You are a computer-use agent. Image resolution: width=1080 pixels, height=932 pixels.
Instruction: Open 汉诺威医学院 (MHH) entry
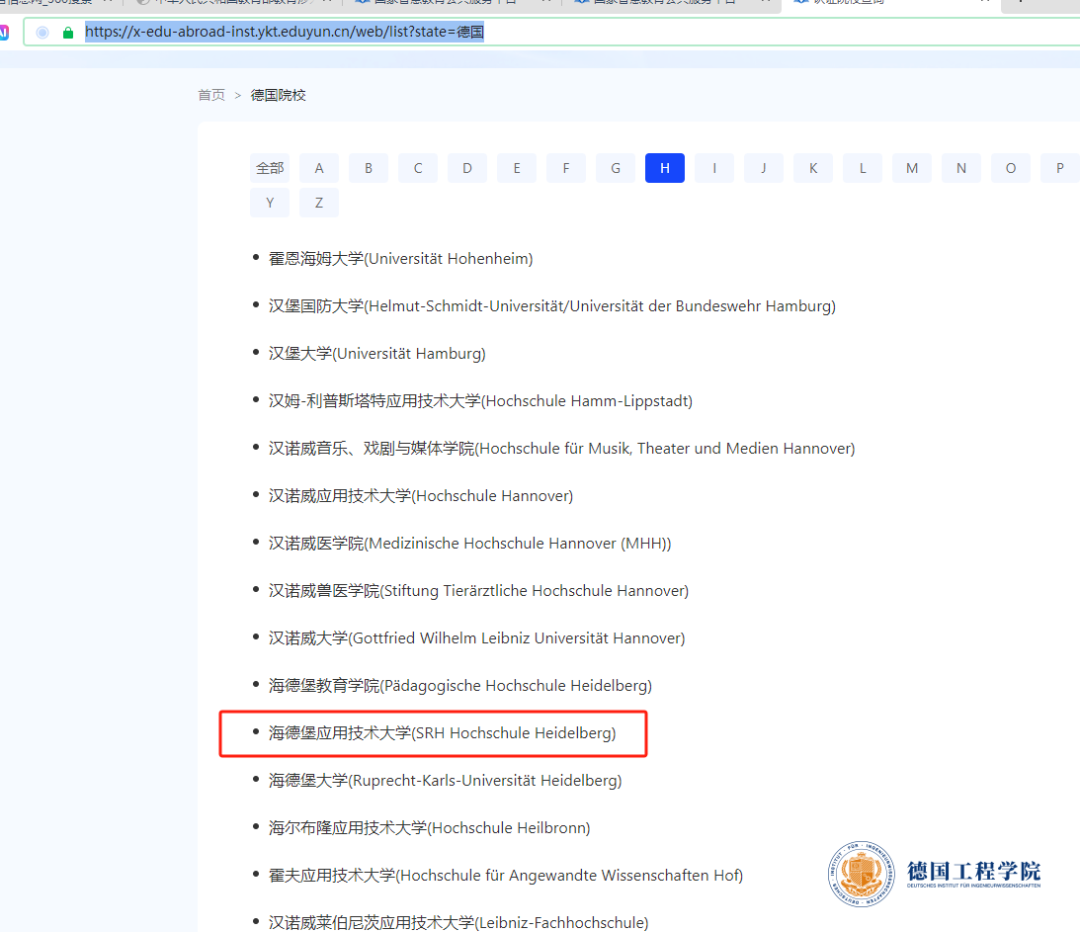point(470,543)
